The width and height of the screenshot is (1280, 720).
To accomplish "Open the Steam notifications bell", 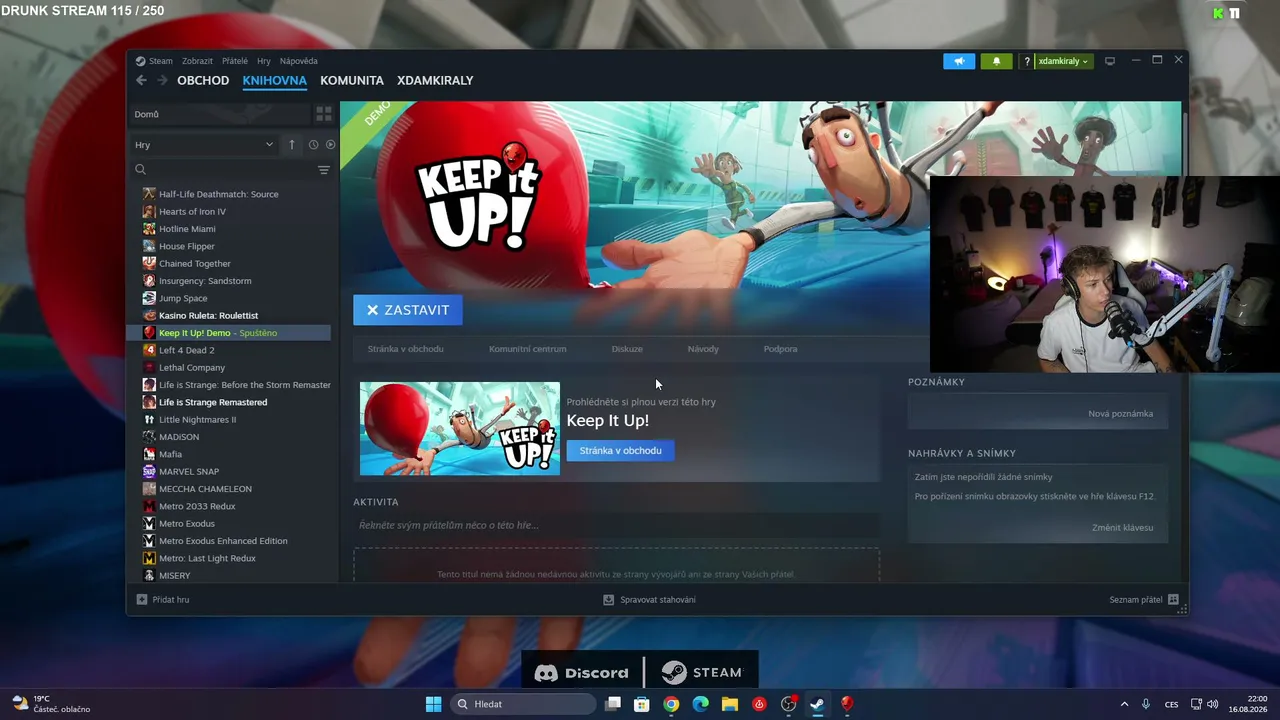I will [996, 61].
